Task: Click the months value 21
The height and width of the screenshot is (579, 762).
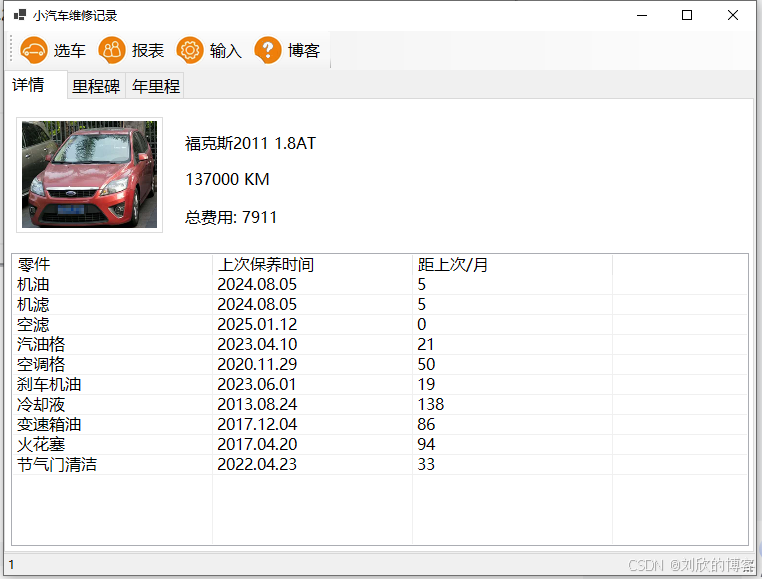Action: [x=426, y=344]
